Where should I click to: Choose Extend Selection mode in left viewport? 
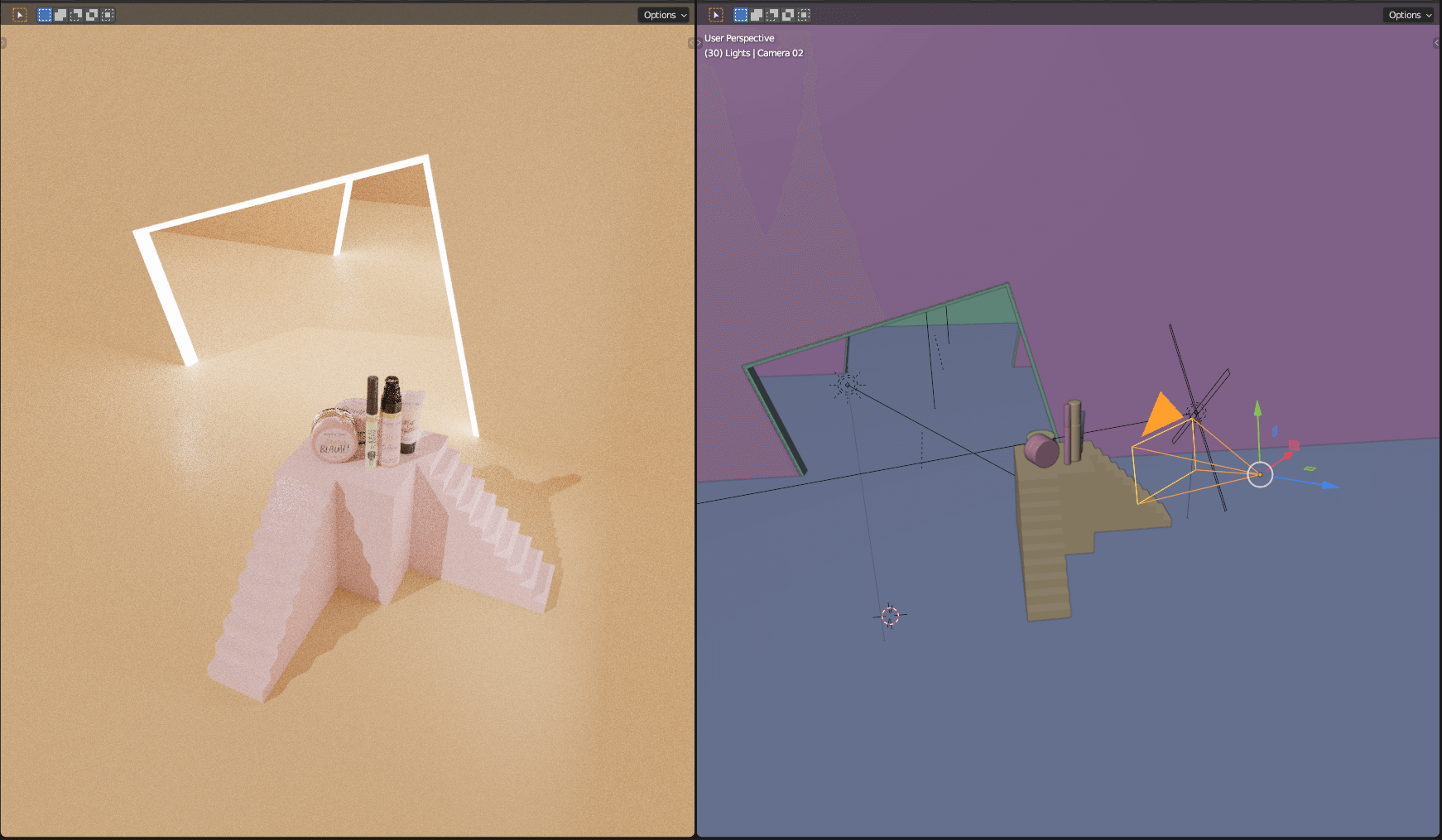[60, 15]
